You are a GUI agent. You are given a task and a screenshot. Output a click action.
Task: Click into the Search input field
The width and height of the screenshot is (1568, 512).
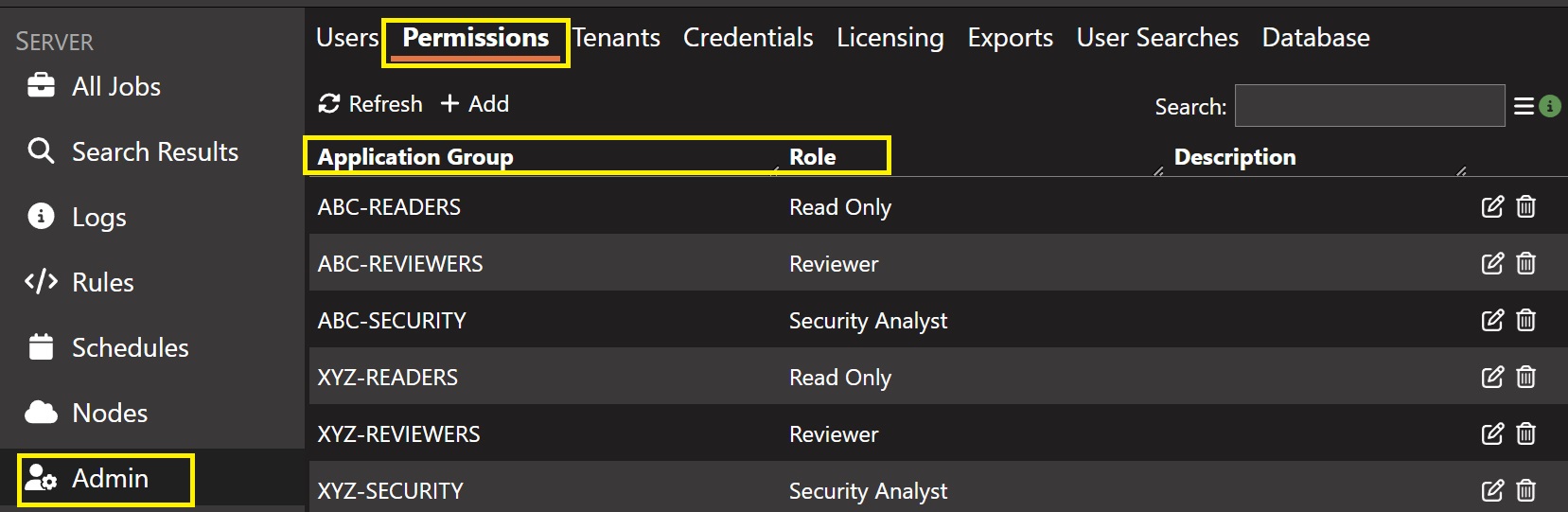click(1369, 106)
